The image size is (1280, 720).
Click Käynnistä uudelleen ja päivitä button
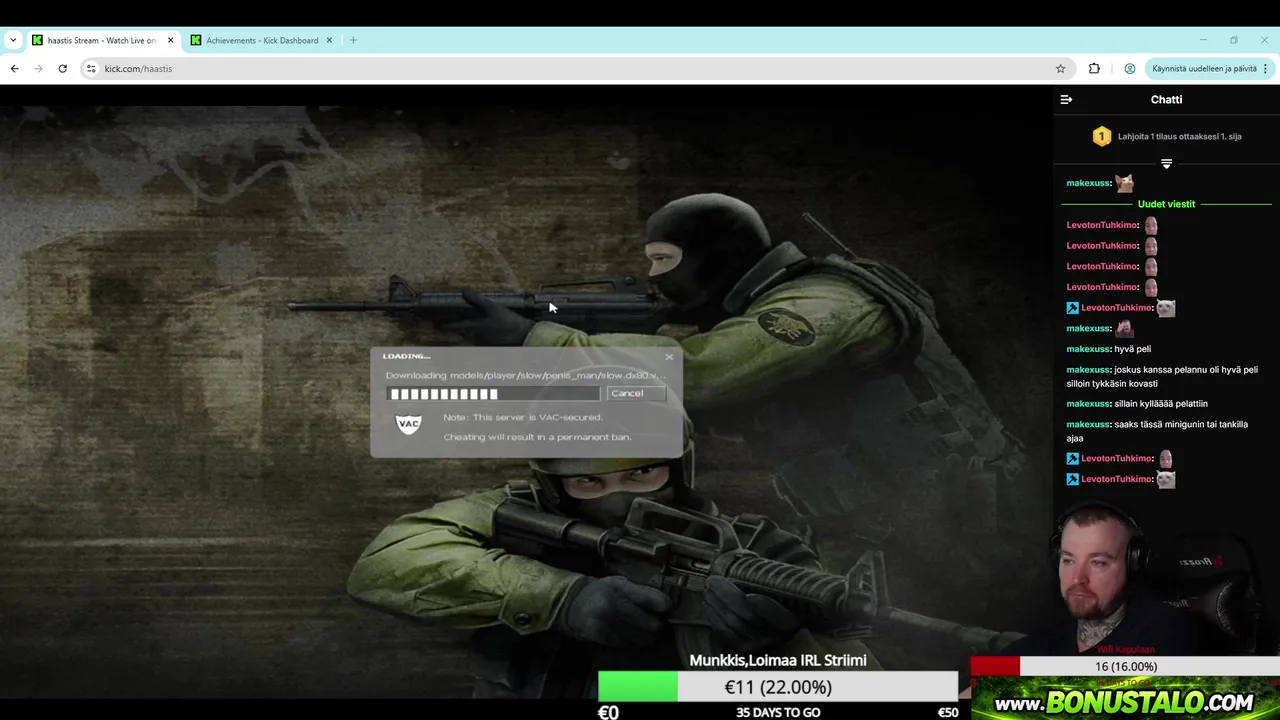[x=1204, y=68]
